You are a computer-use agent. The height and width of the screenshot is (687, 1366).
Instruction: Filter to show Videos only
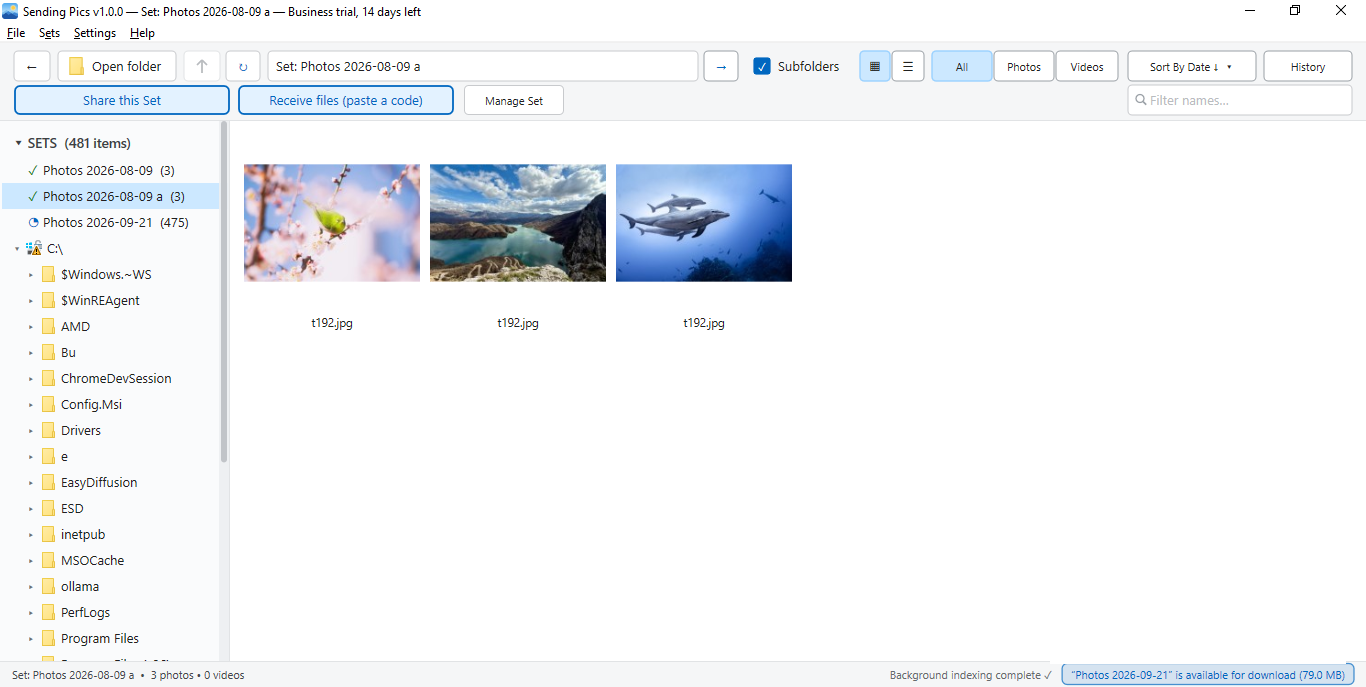(x=1087, y=67)
